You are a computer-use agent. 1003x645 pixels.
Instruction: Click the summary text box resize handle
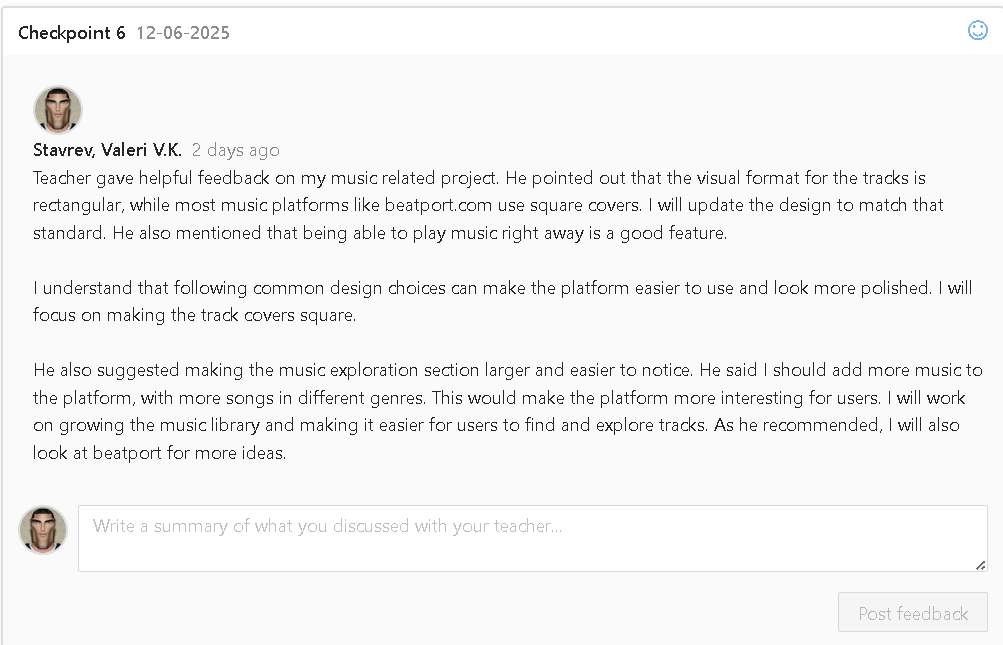[980, 565]
